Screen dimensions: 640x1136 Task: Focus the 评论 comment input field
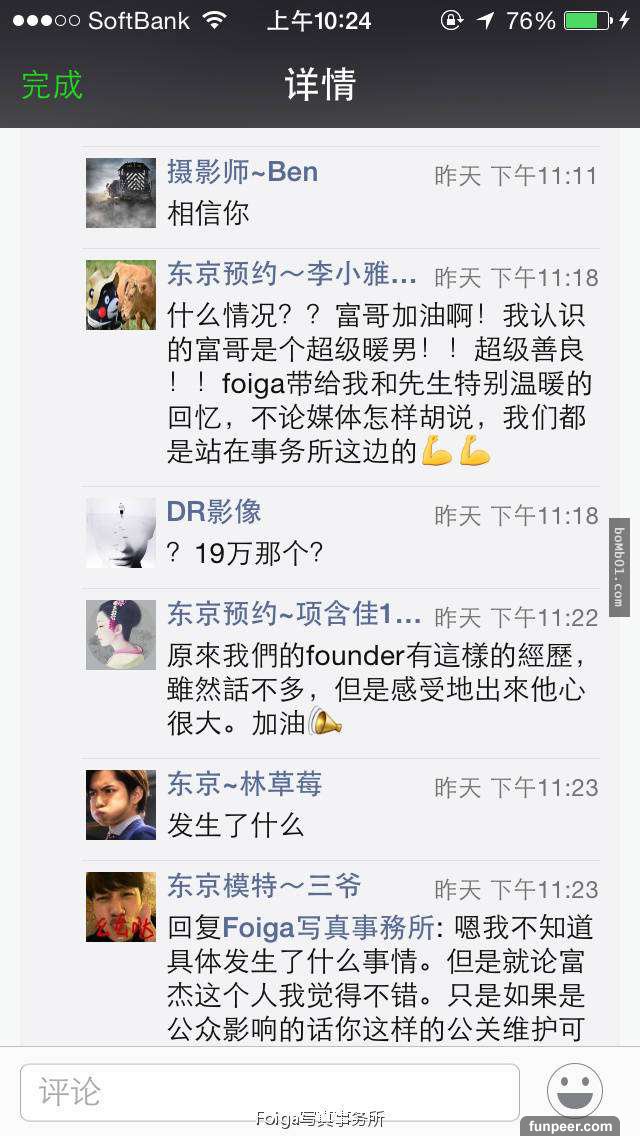[270, 1092]
